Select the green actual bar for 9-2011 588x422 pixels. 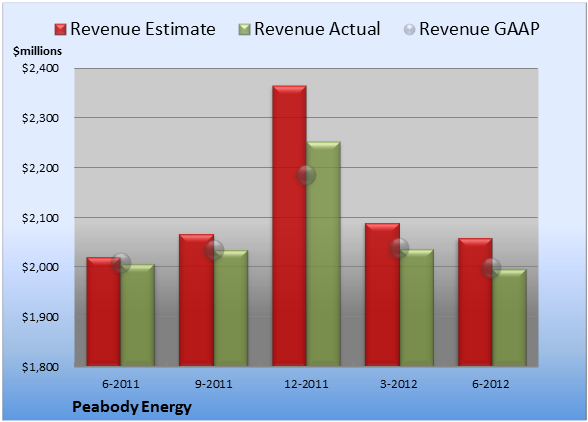(231, 308)
